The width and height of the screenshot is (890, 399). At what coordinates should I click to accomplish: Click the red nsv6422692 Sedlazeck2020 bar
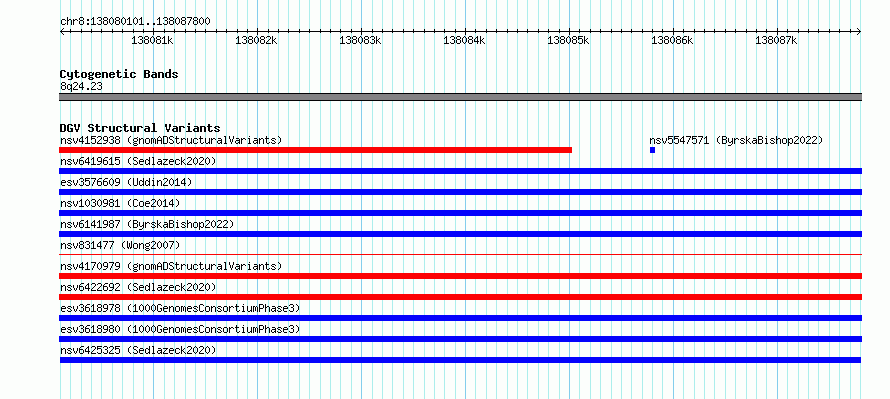point(460,297)
